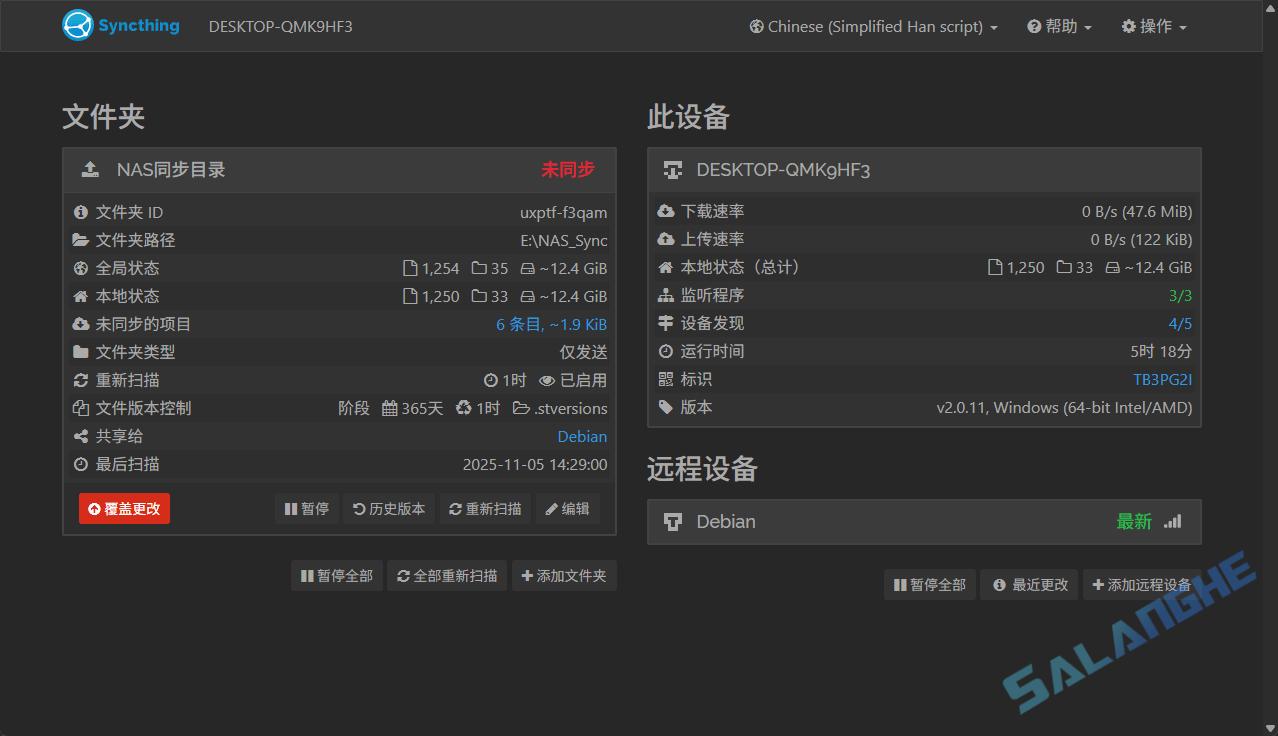The image size is (1278, 736).
Task: Click the globe icon beside 全局状态
Action: pos(79,268)
